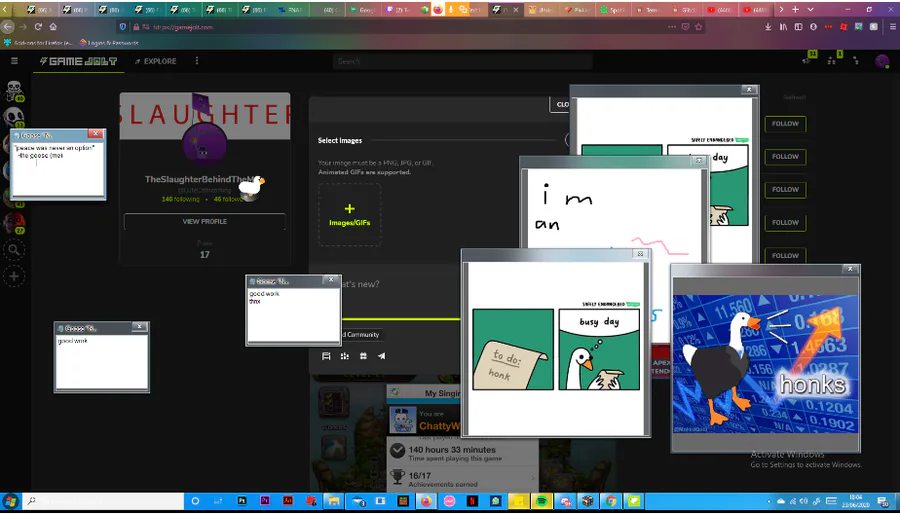
Task: Open File Explorer from the taskbar
Action: point(333,501)
